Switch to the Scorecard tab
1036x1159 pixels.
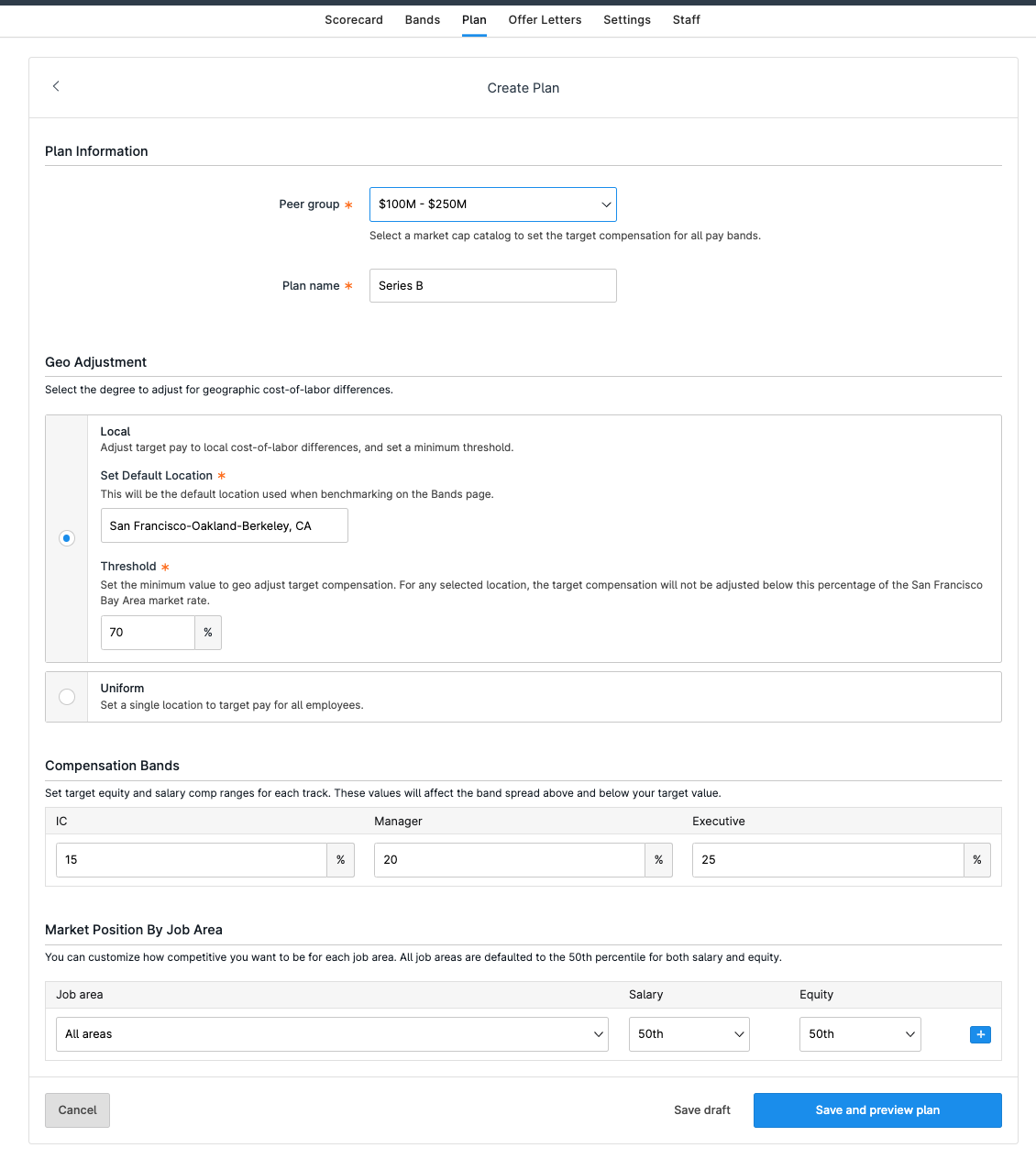353,19
